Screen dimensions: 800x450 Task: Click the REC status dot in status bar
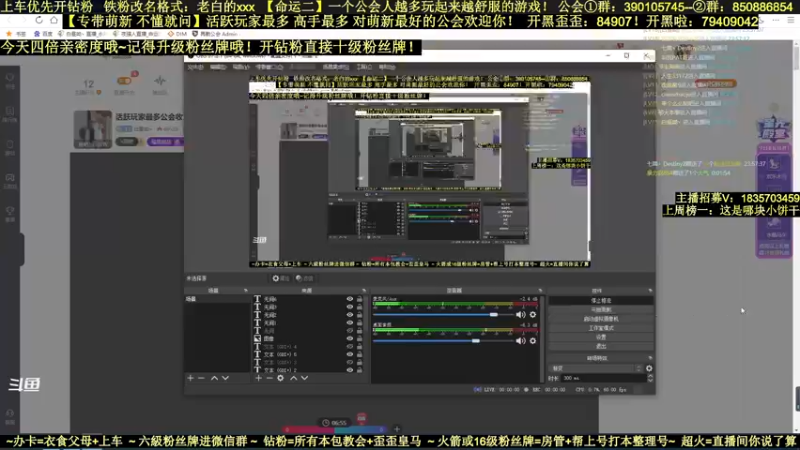(526, 389)
